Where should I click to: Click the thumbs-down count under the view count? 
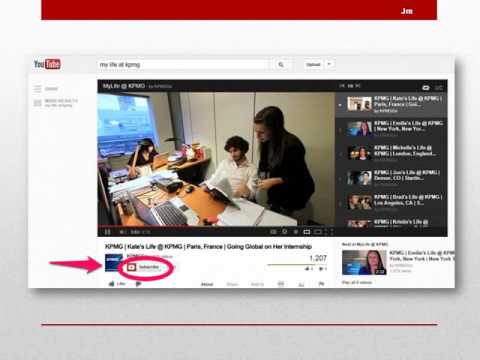(323, 269)
